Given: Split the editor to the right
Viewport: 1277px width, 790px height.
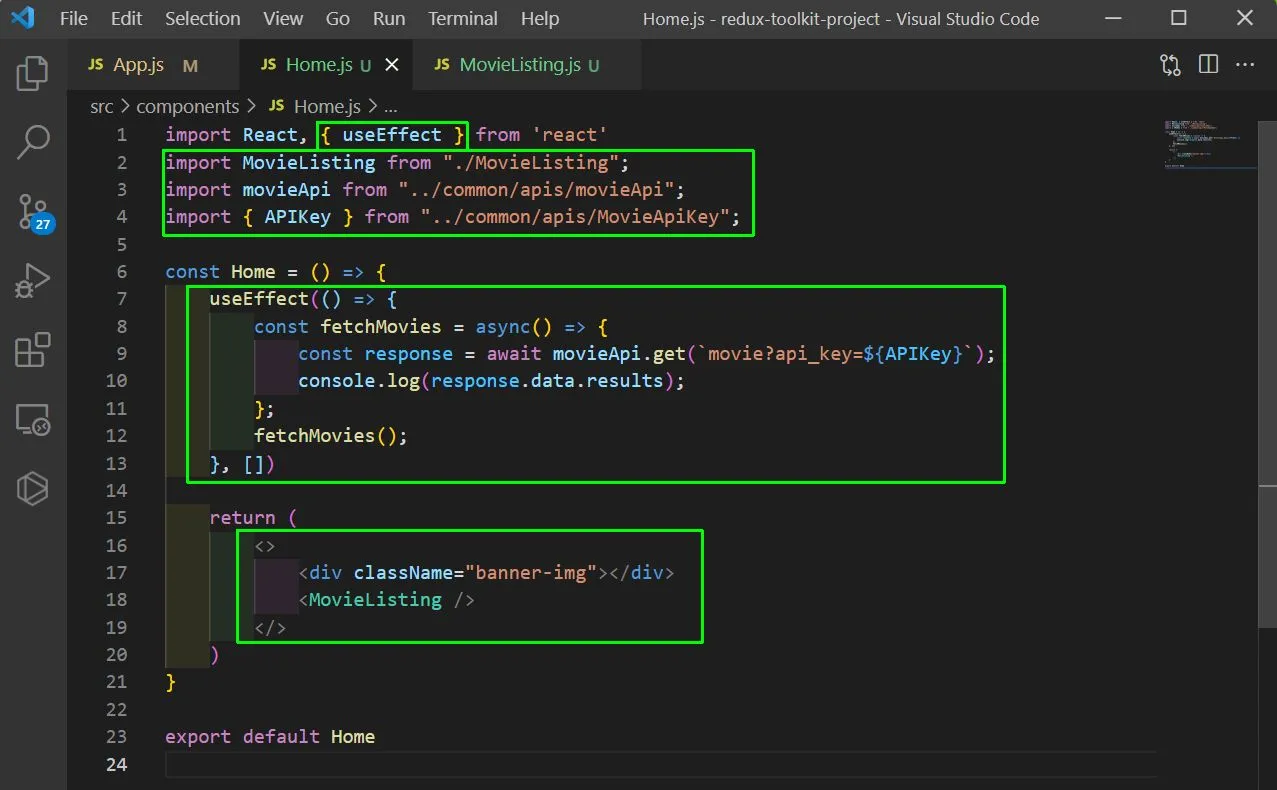Looking at the screenshot, I should pyautogui.click(x=1208, y=65).
